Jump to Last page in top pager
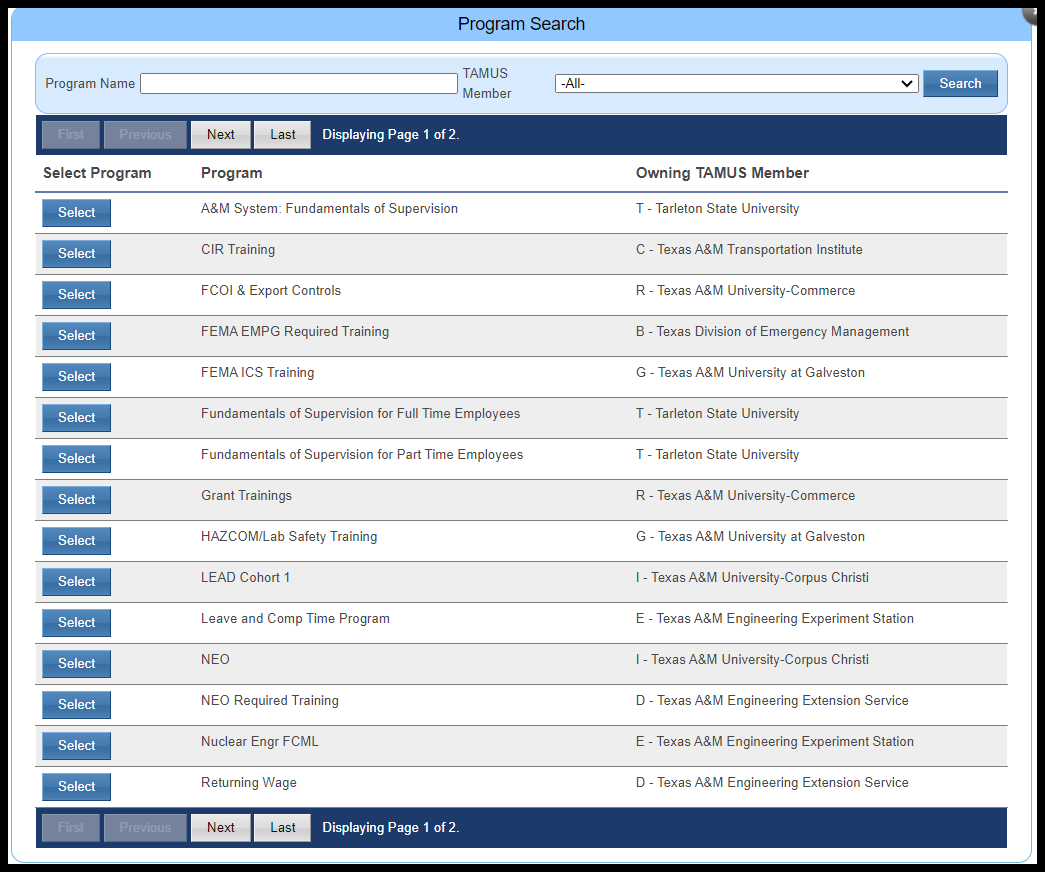The image size is (1045, 872). click(282, 135)
